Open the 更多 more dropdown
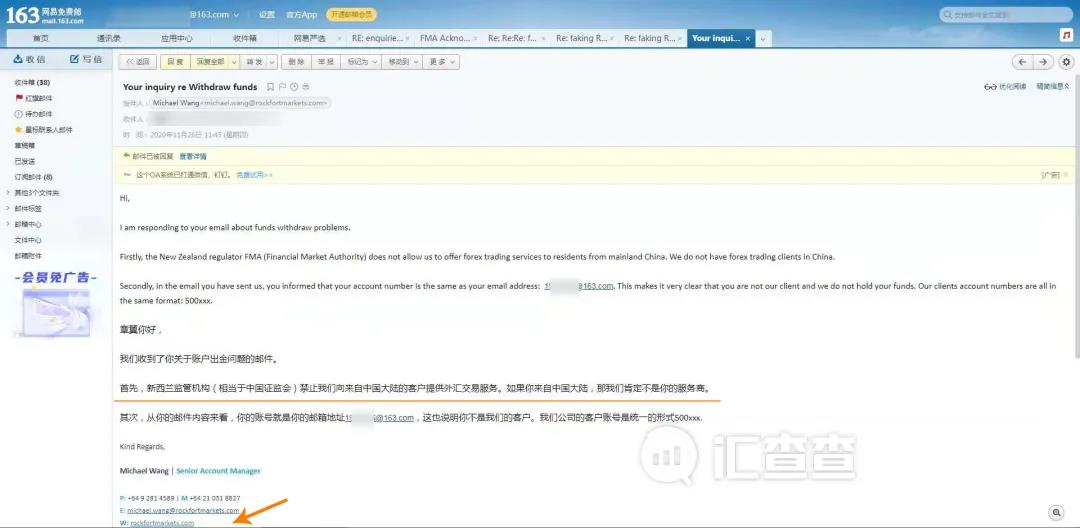Viewport: 1080px width, 528px height. [x=441, y=62]
